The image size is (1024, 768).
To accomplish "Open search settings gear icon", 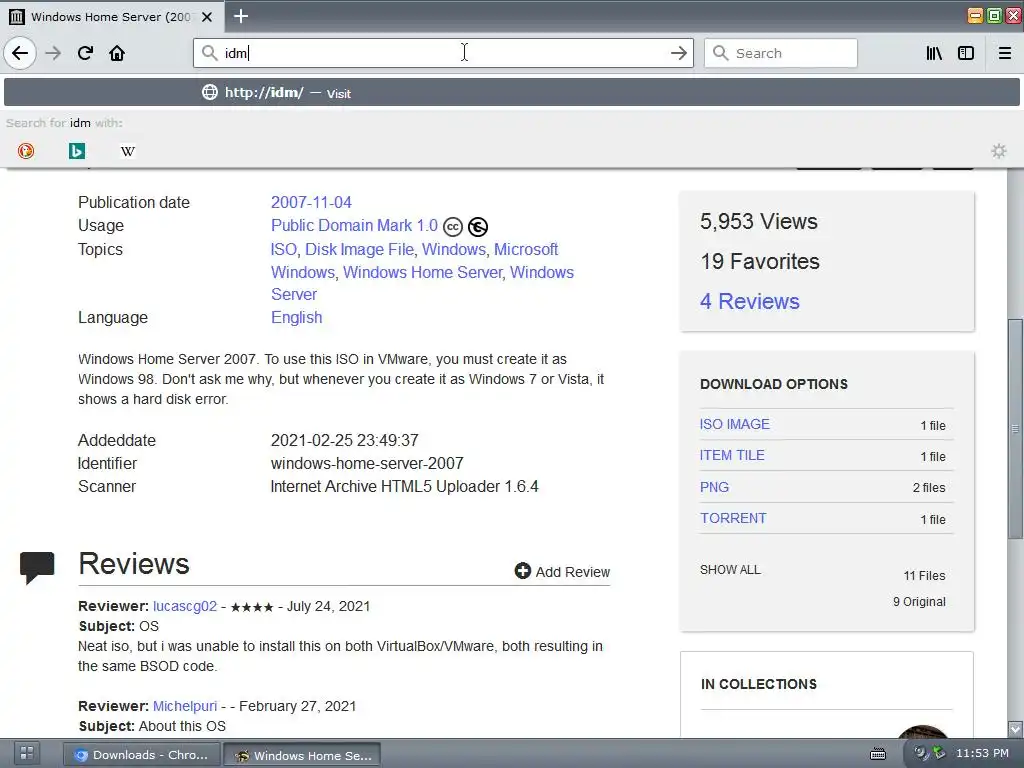I will pyautogui.click(x=999, y=151).
